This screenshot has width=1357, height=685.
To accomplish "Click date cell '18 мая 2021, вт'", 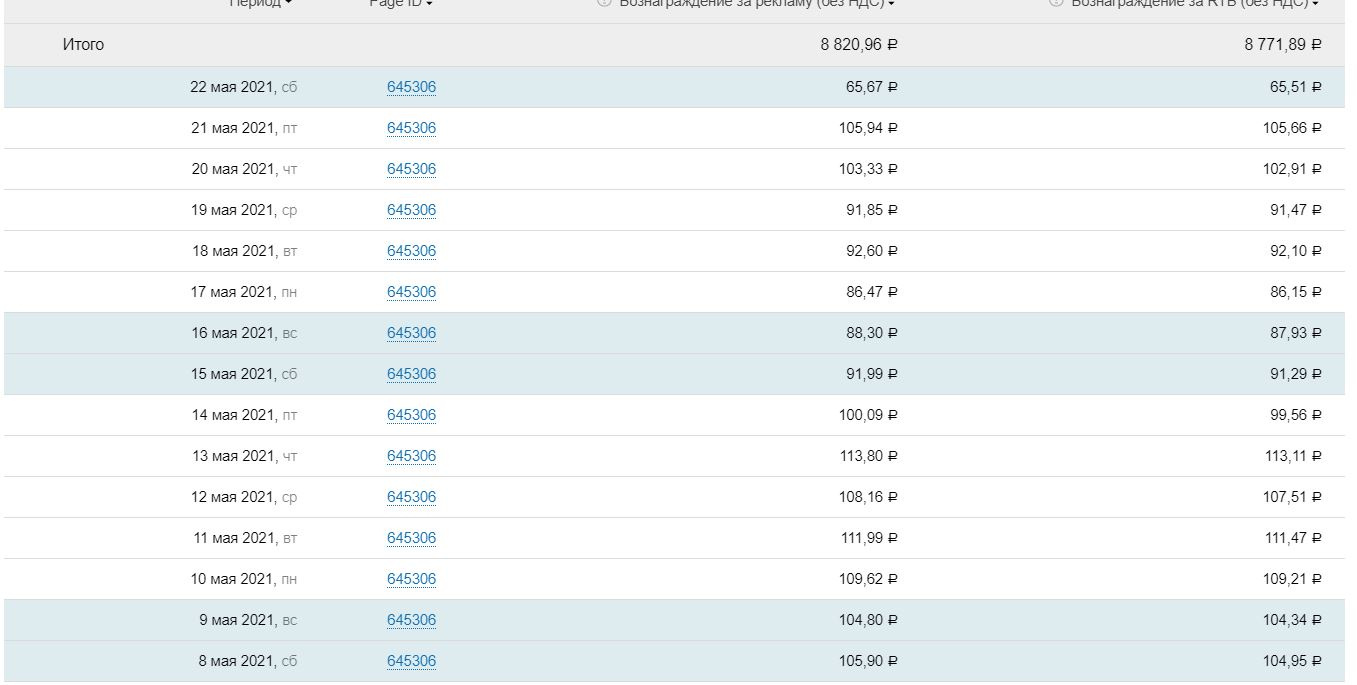I will 245,251.
